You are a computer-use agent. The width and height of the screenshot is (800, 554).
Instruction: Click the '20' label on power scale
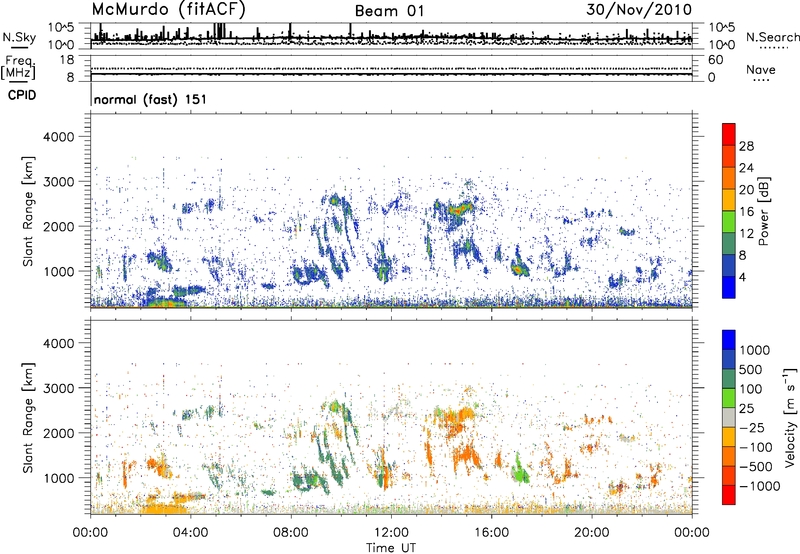tap(746, 190)
